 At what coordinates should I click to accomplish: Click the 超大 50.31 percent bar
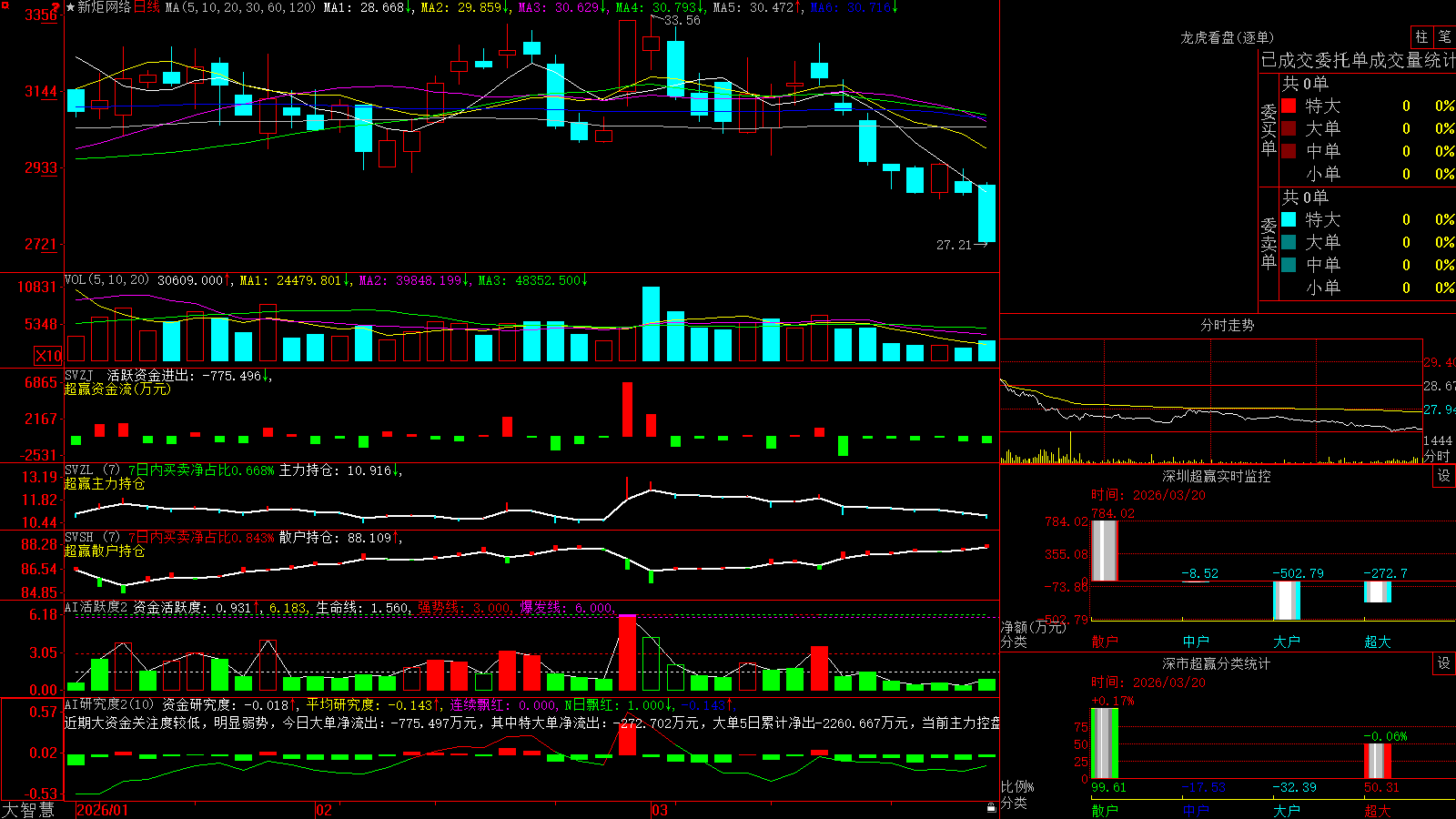pos(1378,761)
